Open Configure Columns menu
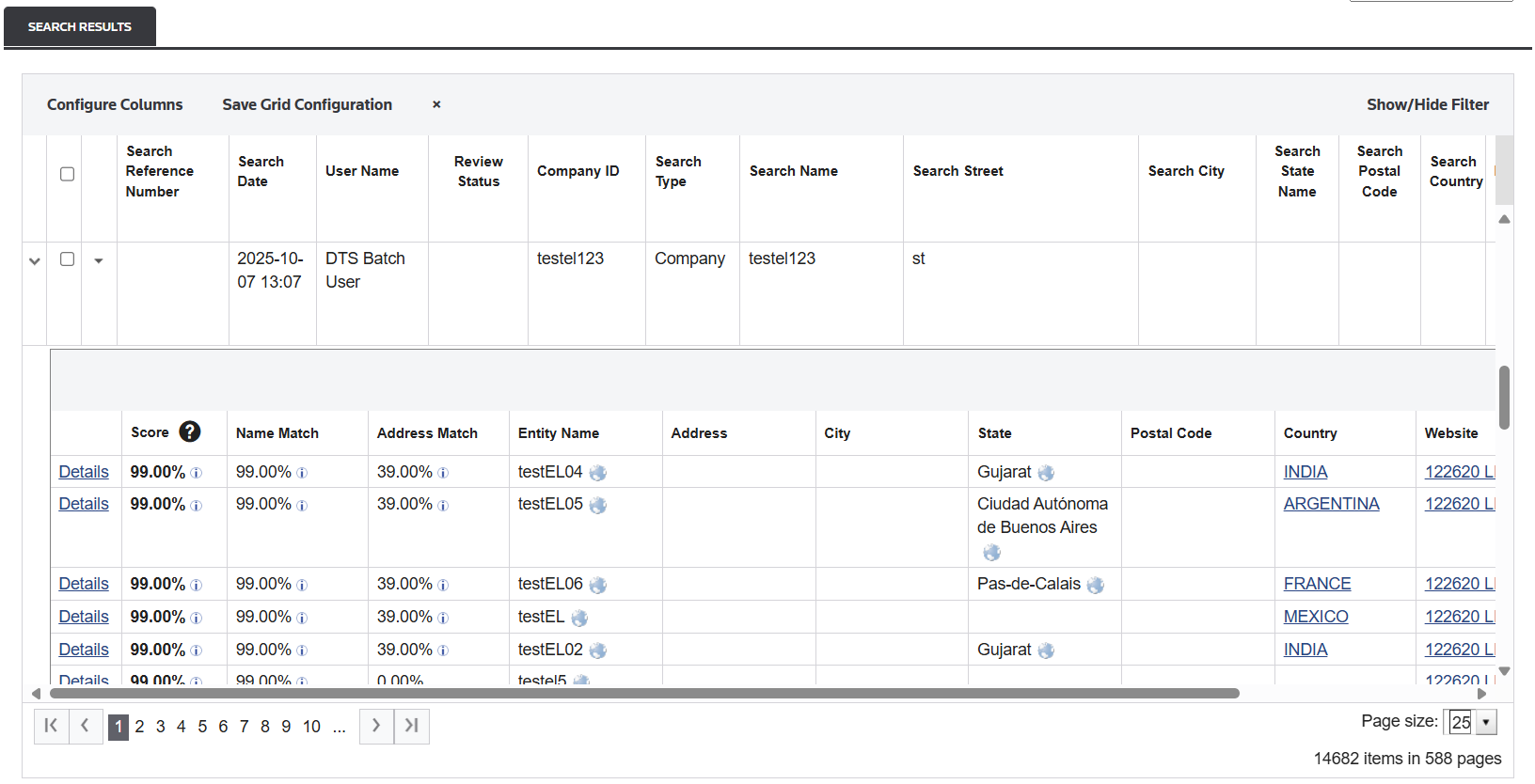 pyautogui.click(x=115, y=104)
